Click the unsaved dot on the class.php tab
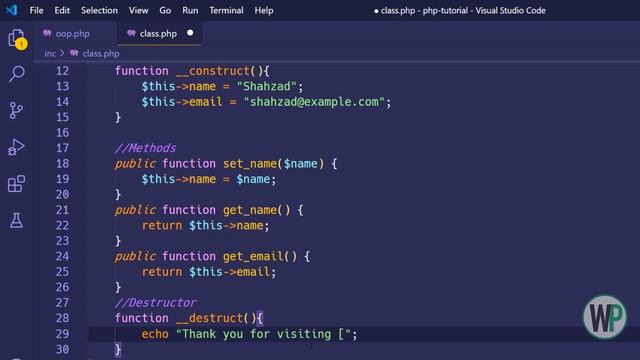The height and width of the screenshot is (360, 640). pos(190,33)
